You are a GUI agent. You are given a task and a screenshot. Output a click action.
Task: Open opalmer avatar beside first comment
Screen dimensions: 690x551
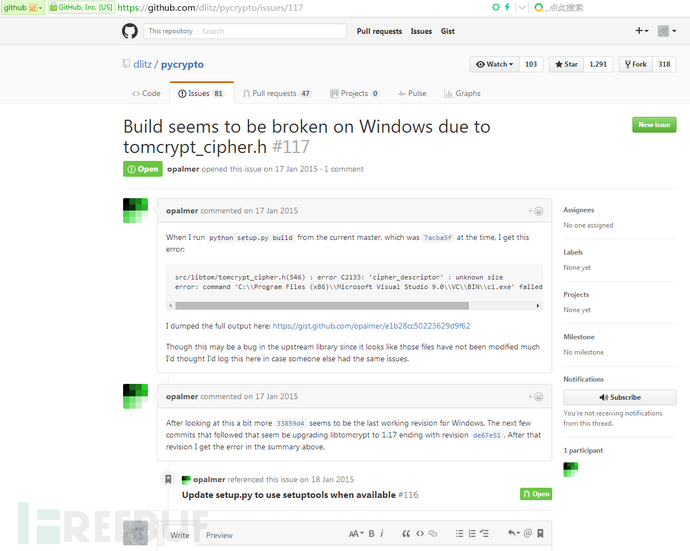point(136,211)
